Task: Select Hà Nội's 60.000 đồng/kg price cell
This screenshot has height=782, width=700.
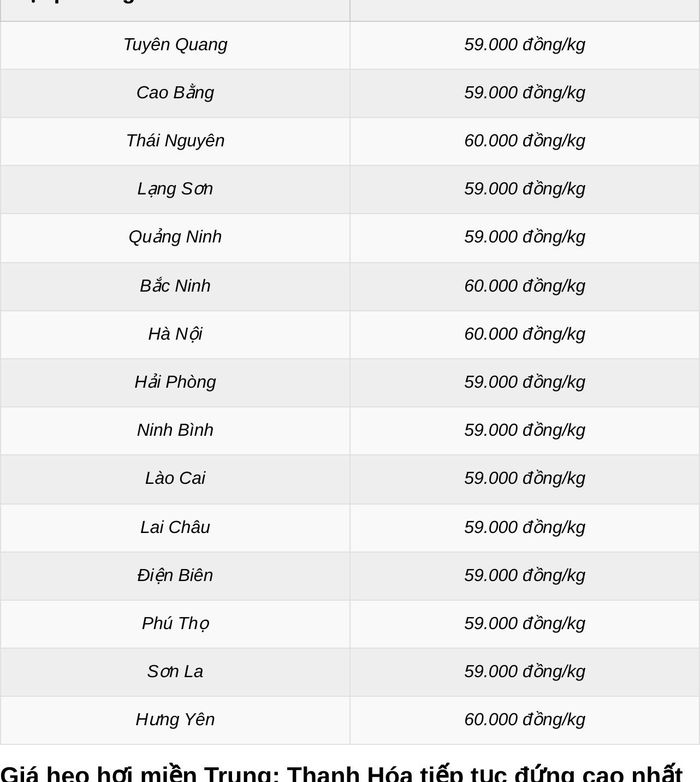Action: click(x=525, y=334)
